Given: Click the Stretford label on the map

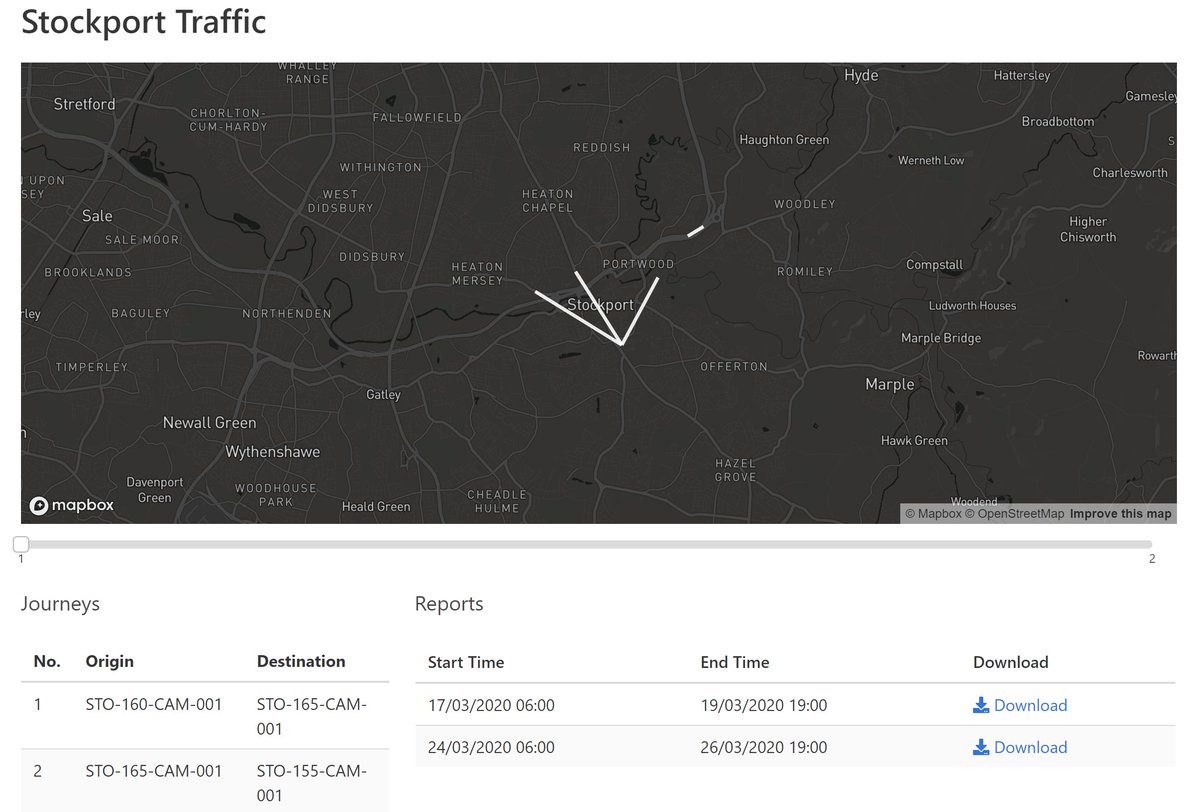Looking at the screenshot, I should (x=84, y=104).
